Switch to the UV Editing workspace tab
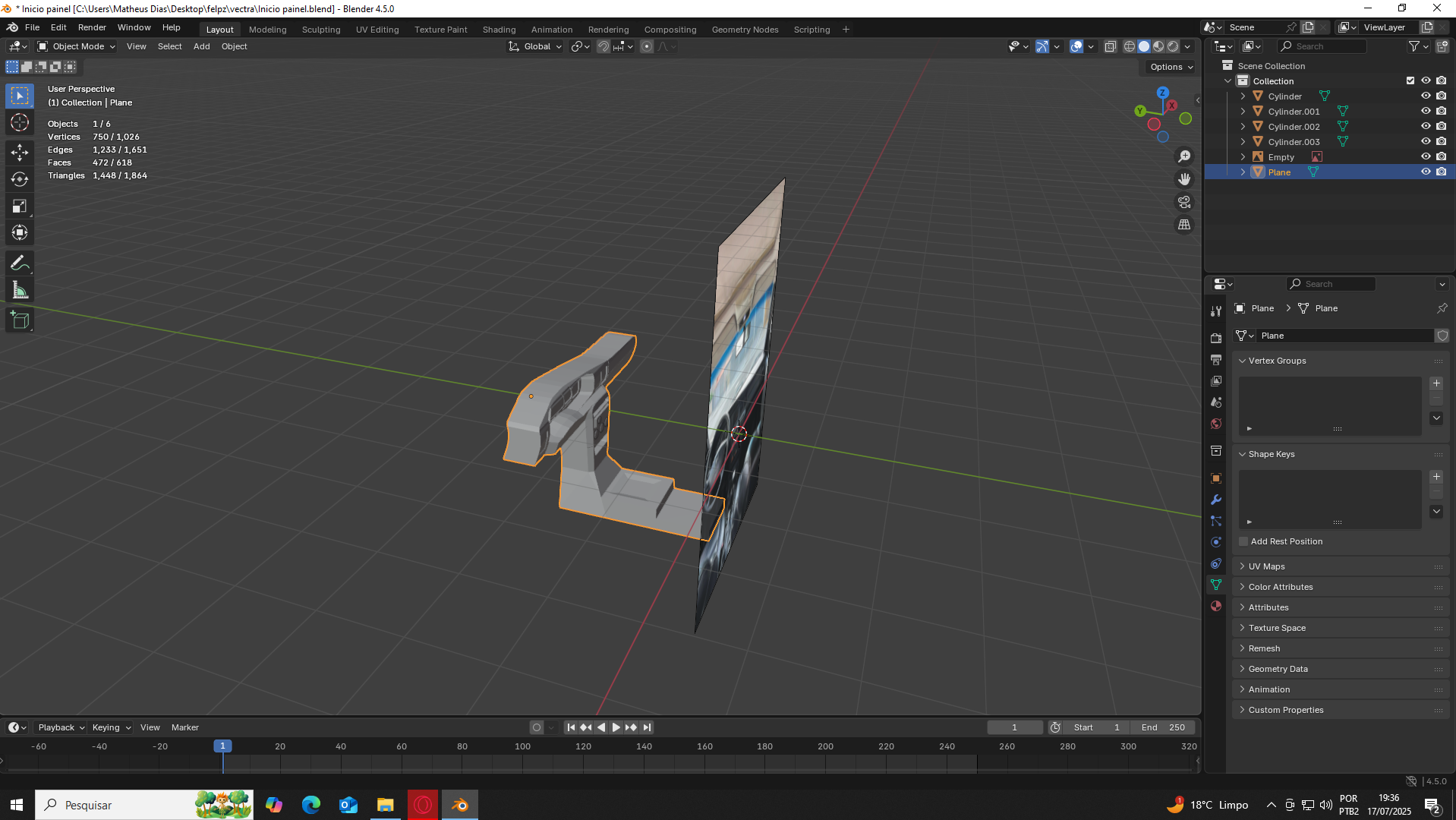This screenshot has height=820, width=1456. pos(377,30)
